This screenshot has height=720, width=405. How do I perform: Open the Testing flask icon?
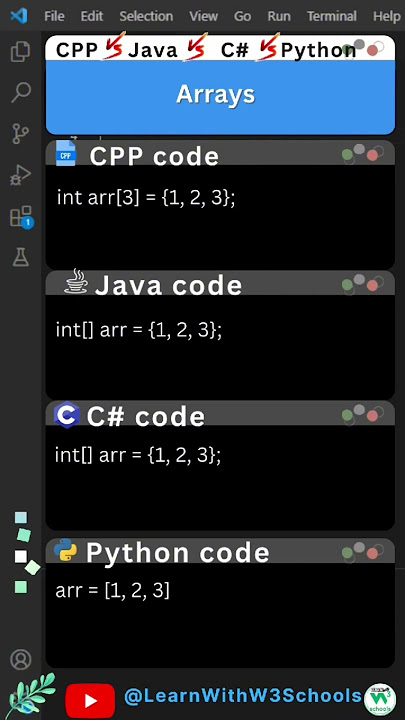point(21,257)
